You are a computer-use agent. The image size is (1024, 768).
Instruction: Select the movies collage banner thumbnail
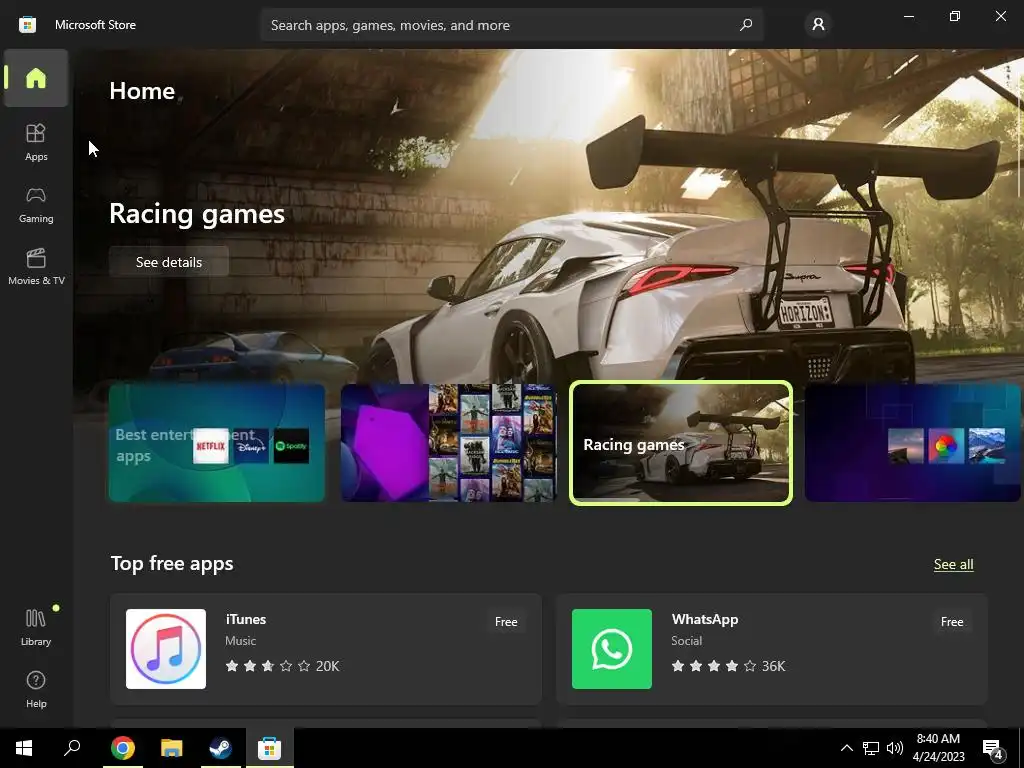pyautogui.click(x=449, y=443)
